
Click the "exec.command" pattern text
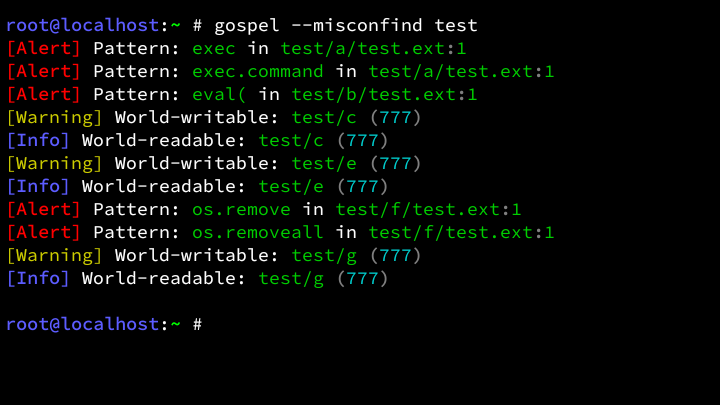pyautogui.click(x=258, y=71)
